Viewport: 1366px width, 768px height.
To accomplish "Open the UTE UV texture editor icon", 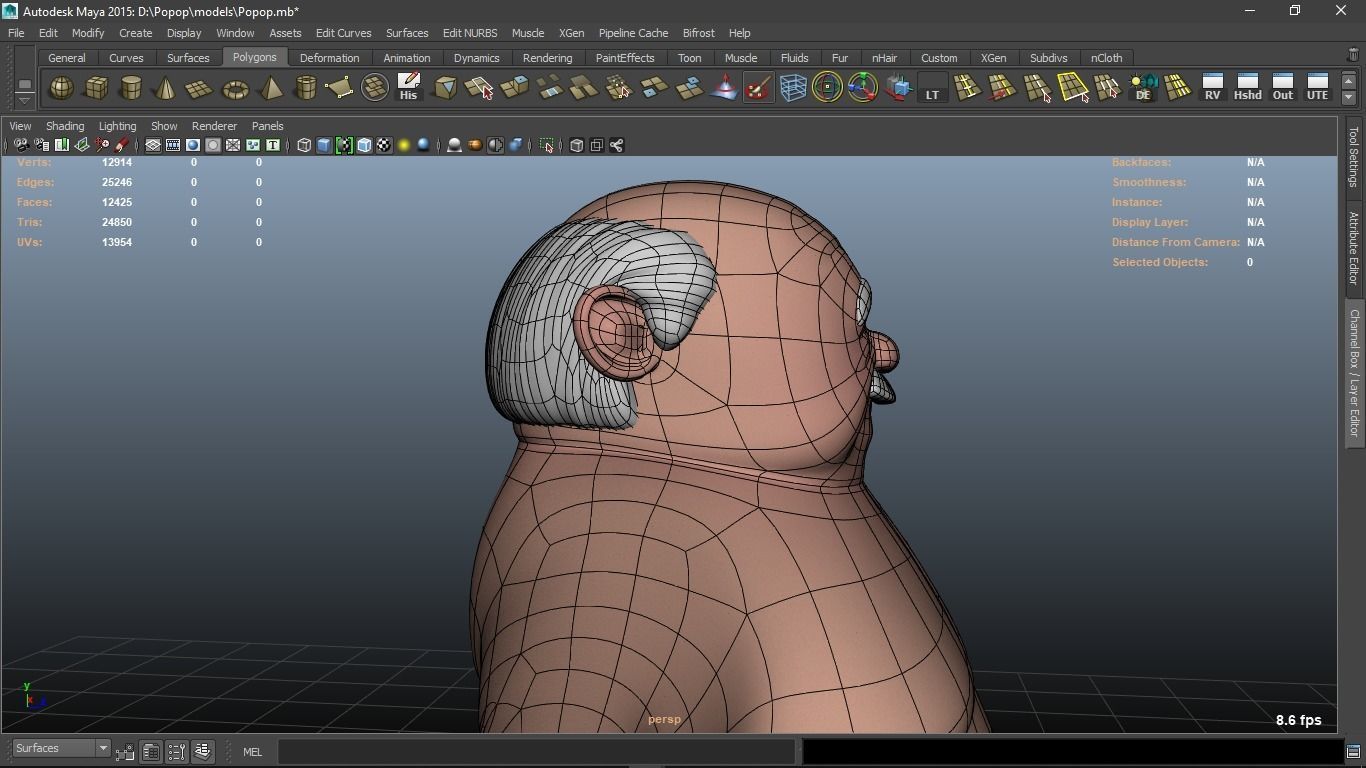I will tap(1317, 87).
